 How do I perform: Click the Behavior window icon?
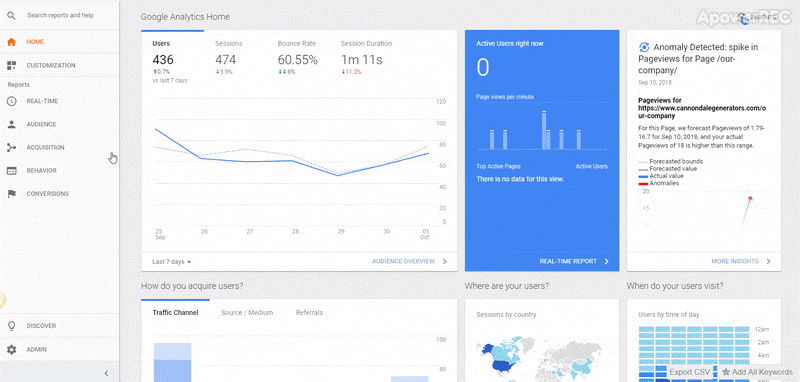pos(11,170)
